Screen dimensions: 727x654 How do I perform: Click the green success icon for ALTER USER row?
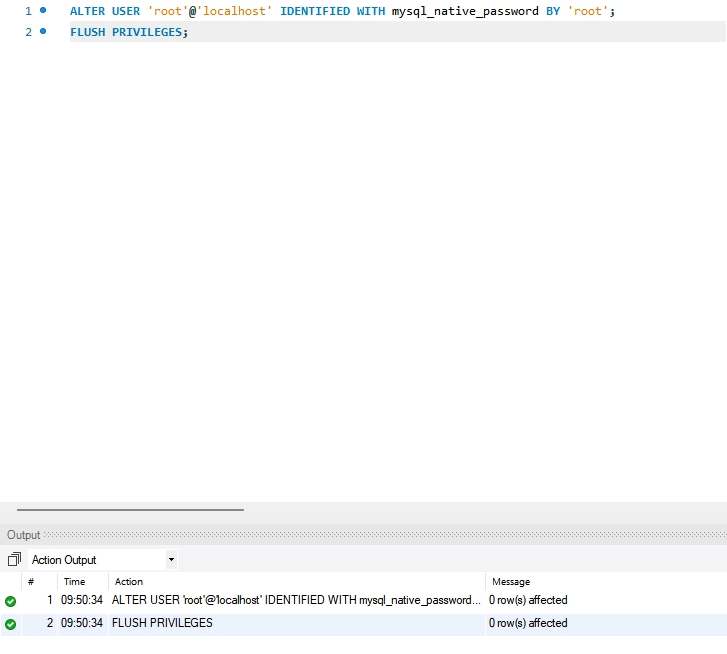tap(10, 601)
